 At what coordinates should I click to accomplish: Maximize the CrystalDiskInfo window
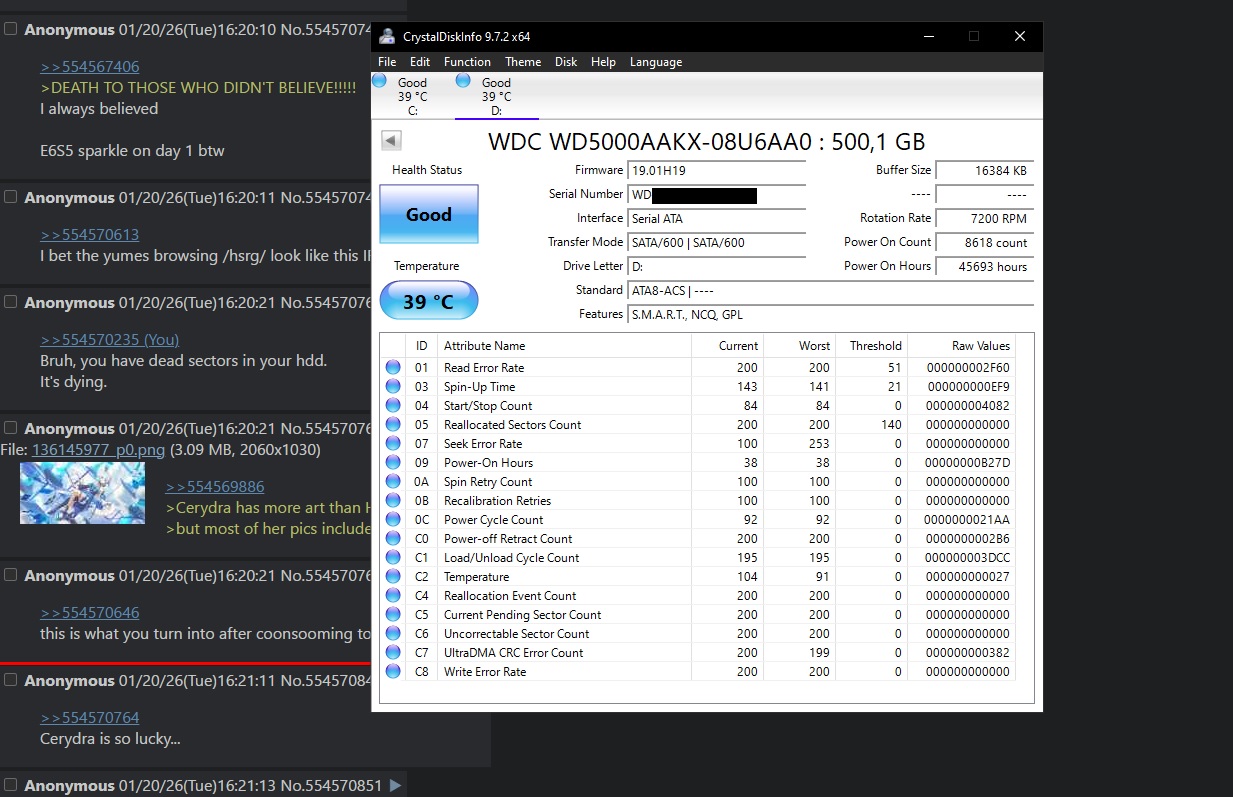click(x=974, y=37)
